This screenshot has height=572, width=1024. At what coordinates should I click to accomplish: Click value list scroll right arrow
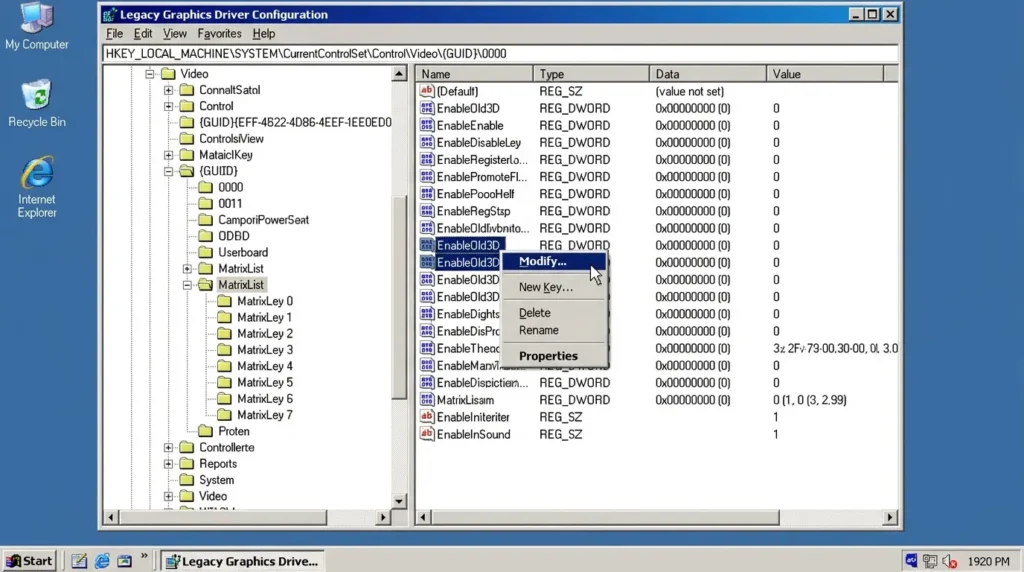coord(889,517)
